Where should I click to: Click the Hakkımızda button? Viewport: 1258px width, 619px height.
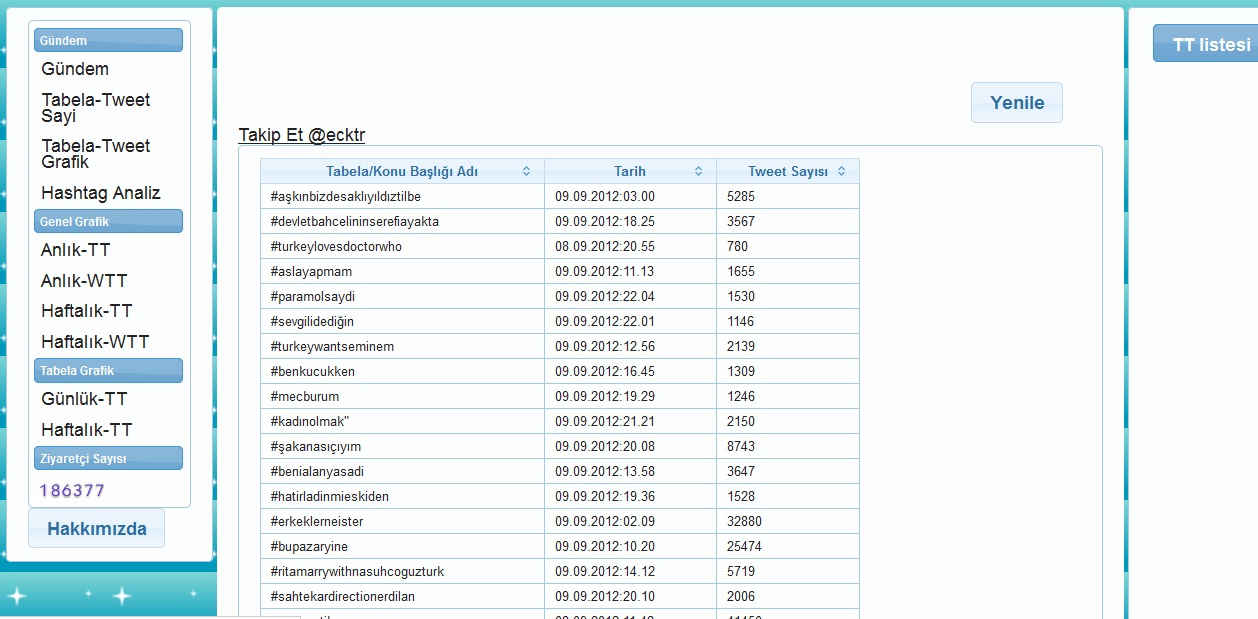click(x=97, y=529)
